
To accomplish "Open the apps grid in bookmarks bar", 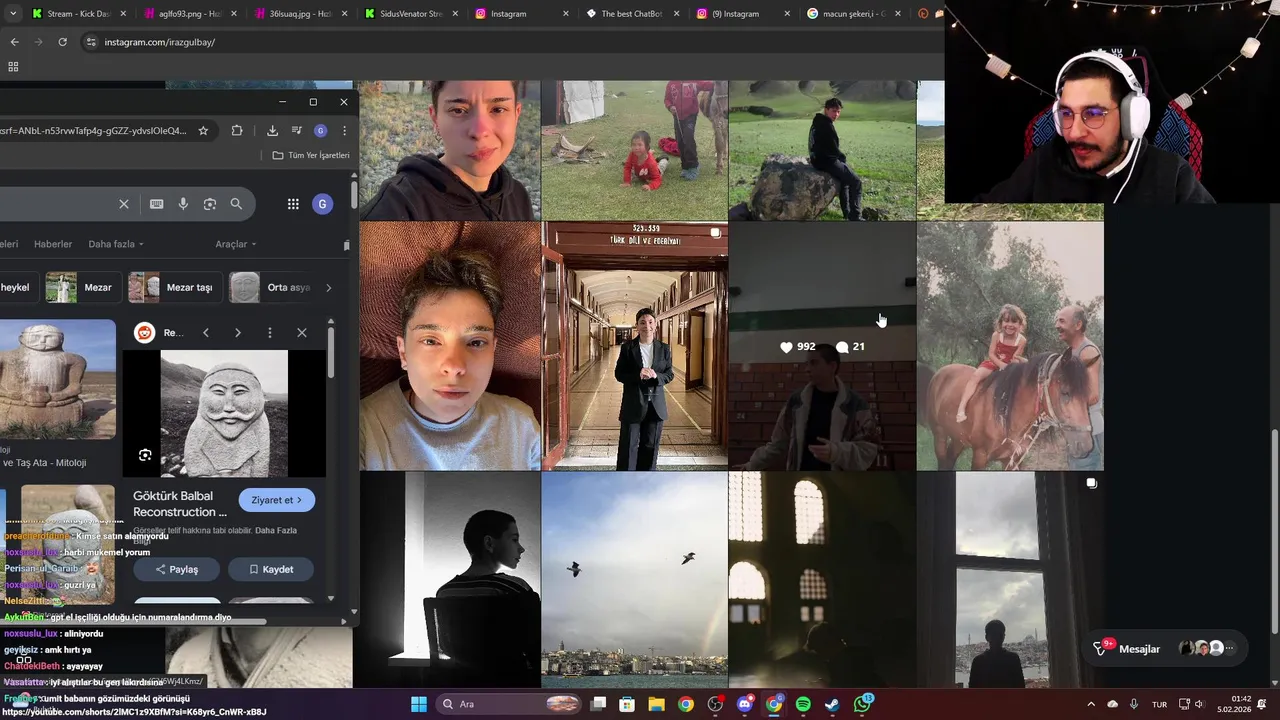I will point(13,67).
